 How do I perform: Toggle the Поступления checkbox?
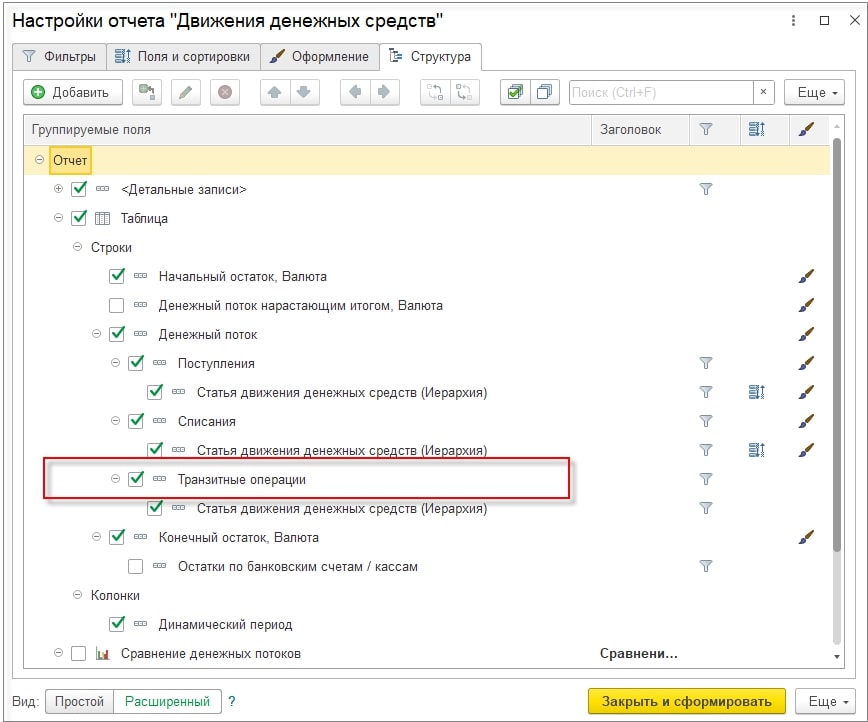136,363
